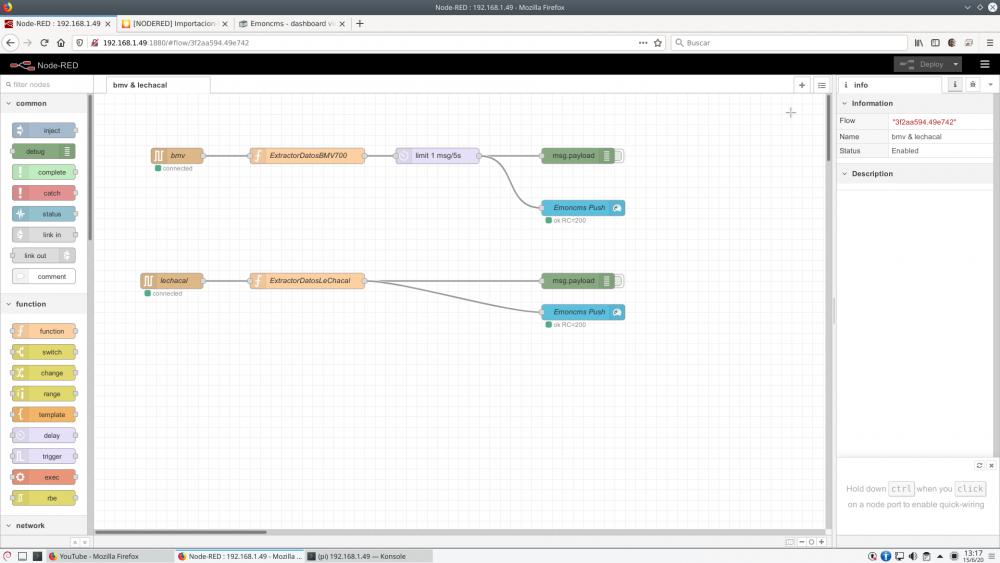
Task: Bookmark this page with star icon
Action: click(x=658, y=43)
